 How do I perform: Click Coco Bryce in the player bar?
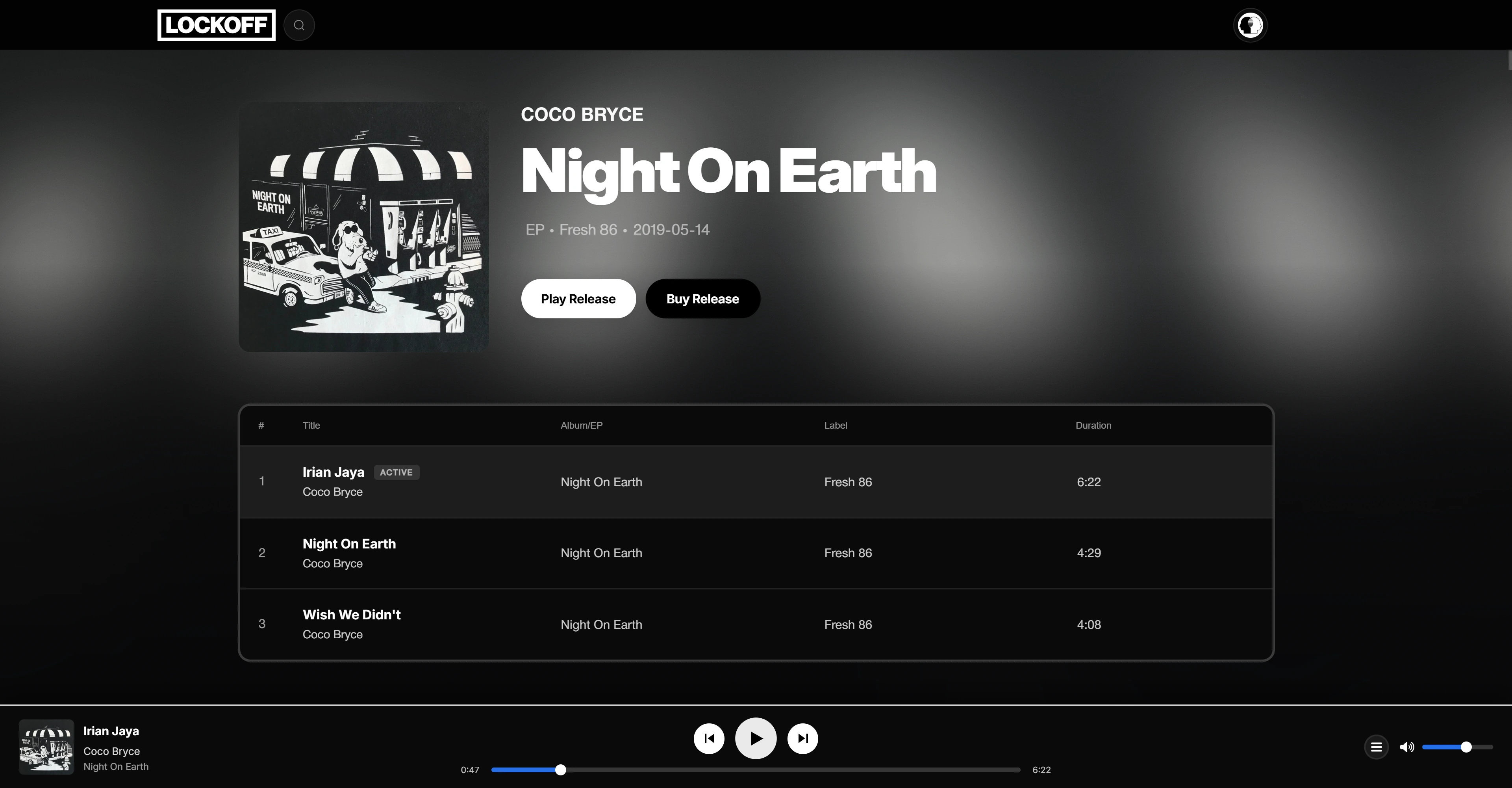pos(111,751)
